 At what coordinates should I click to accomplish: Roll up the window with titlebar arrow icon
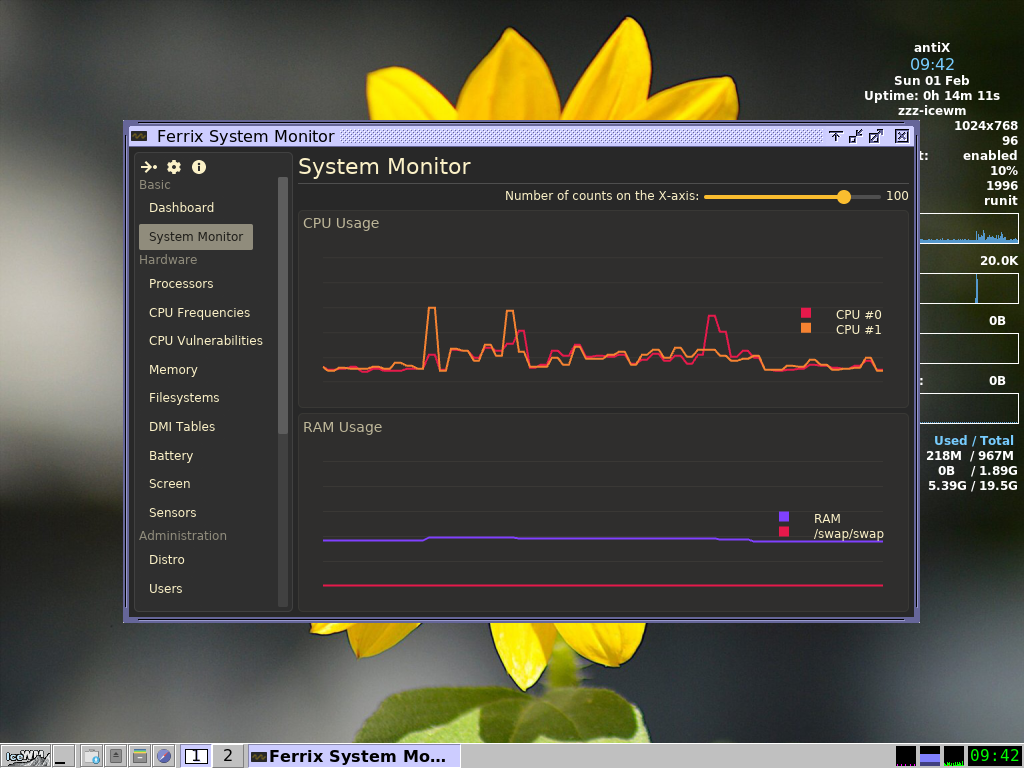point(835,136)
